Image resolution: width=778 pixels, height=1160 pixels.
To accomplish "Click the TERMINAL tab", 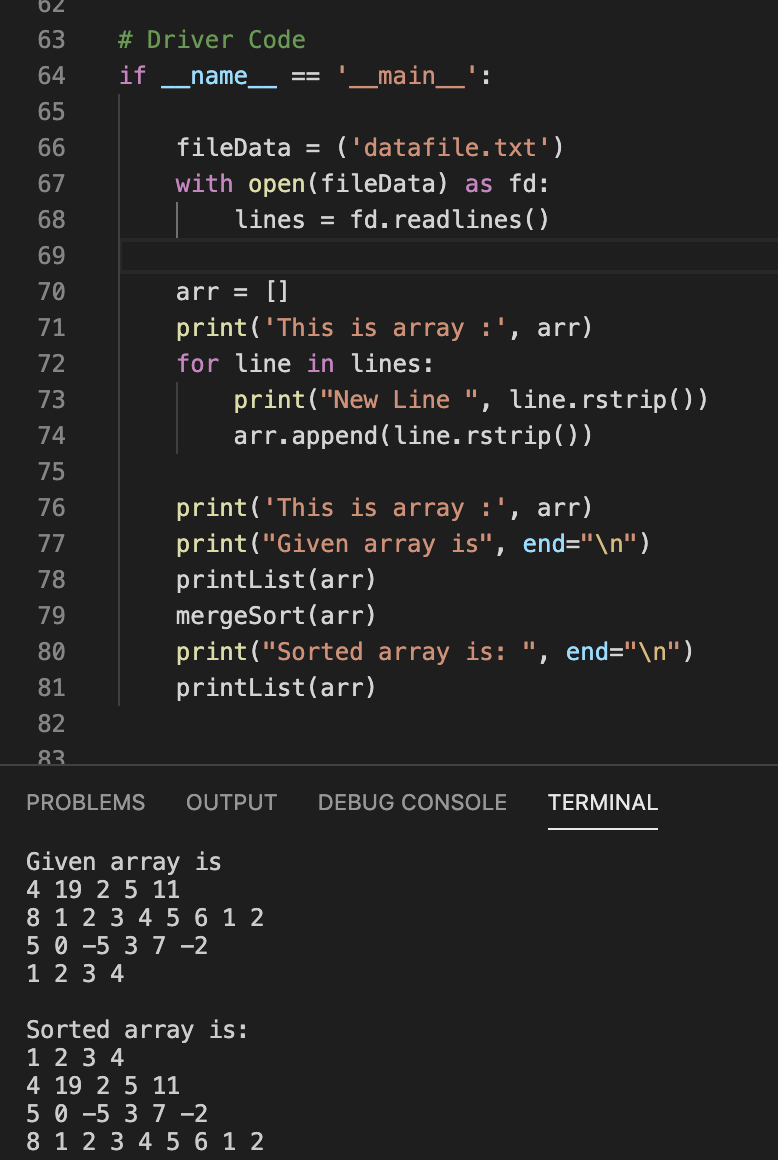I will pyautogui.click(x=602, y=802).
